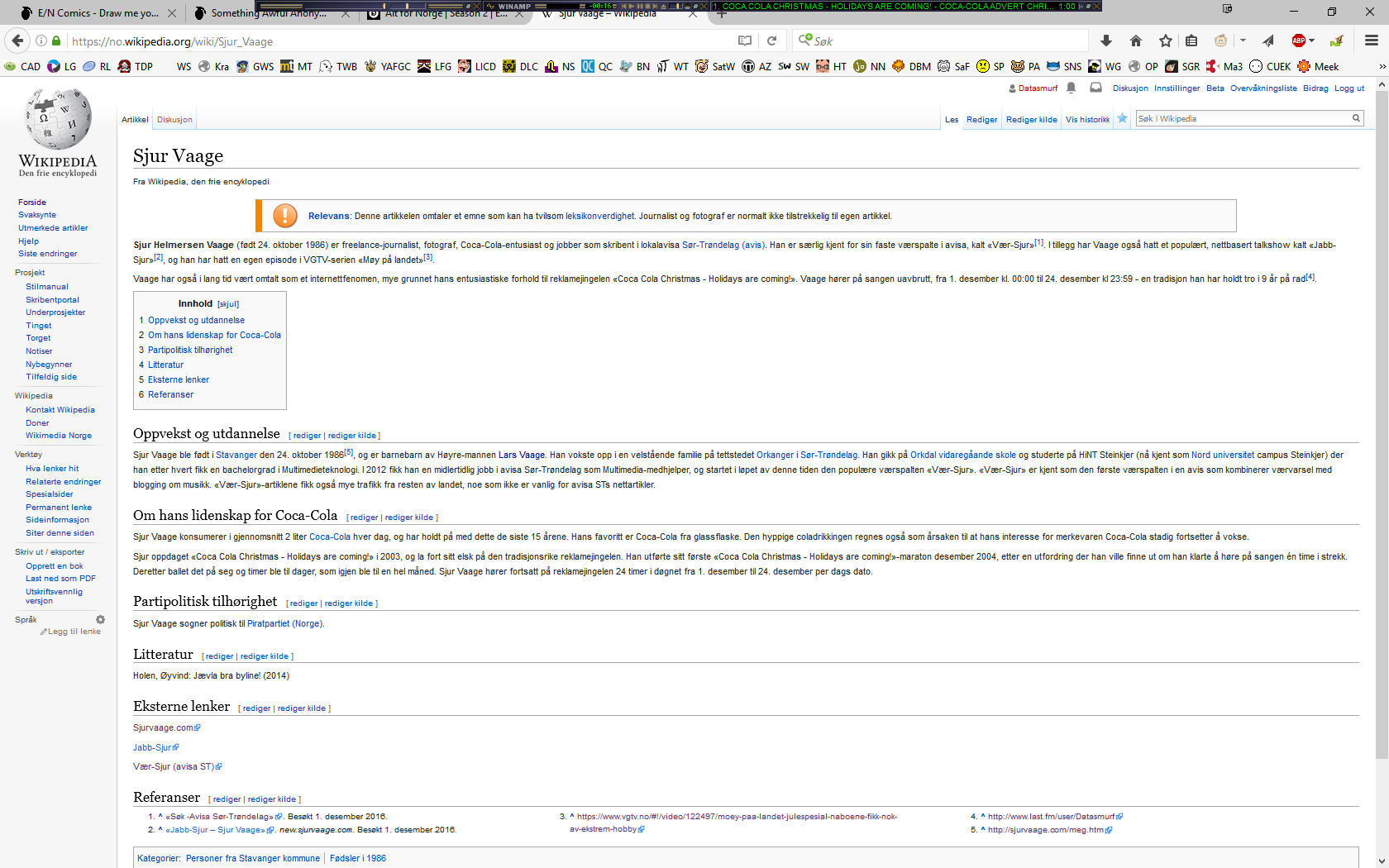The width and height of the screenshot is (1389, 868).
Task: Click the green secure connection padlock
Action: click(x=56, y=41)
